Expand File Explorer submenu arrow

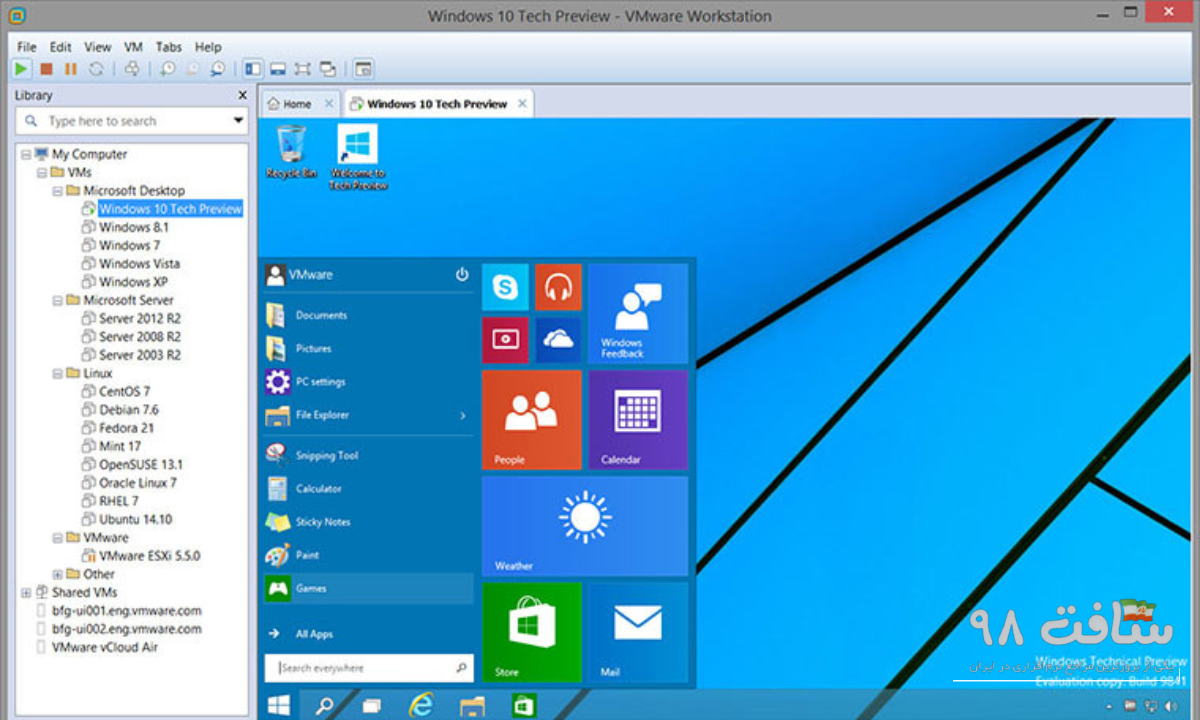(462, 415)
